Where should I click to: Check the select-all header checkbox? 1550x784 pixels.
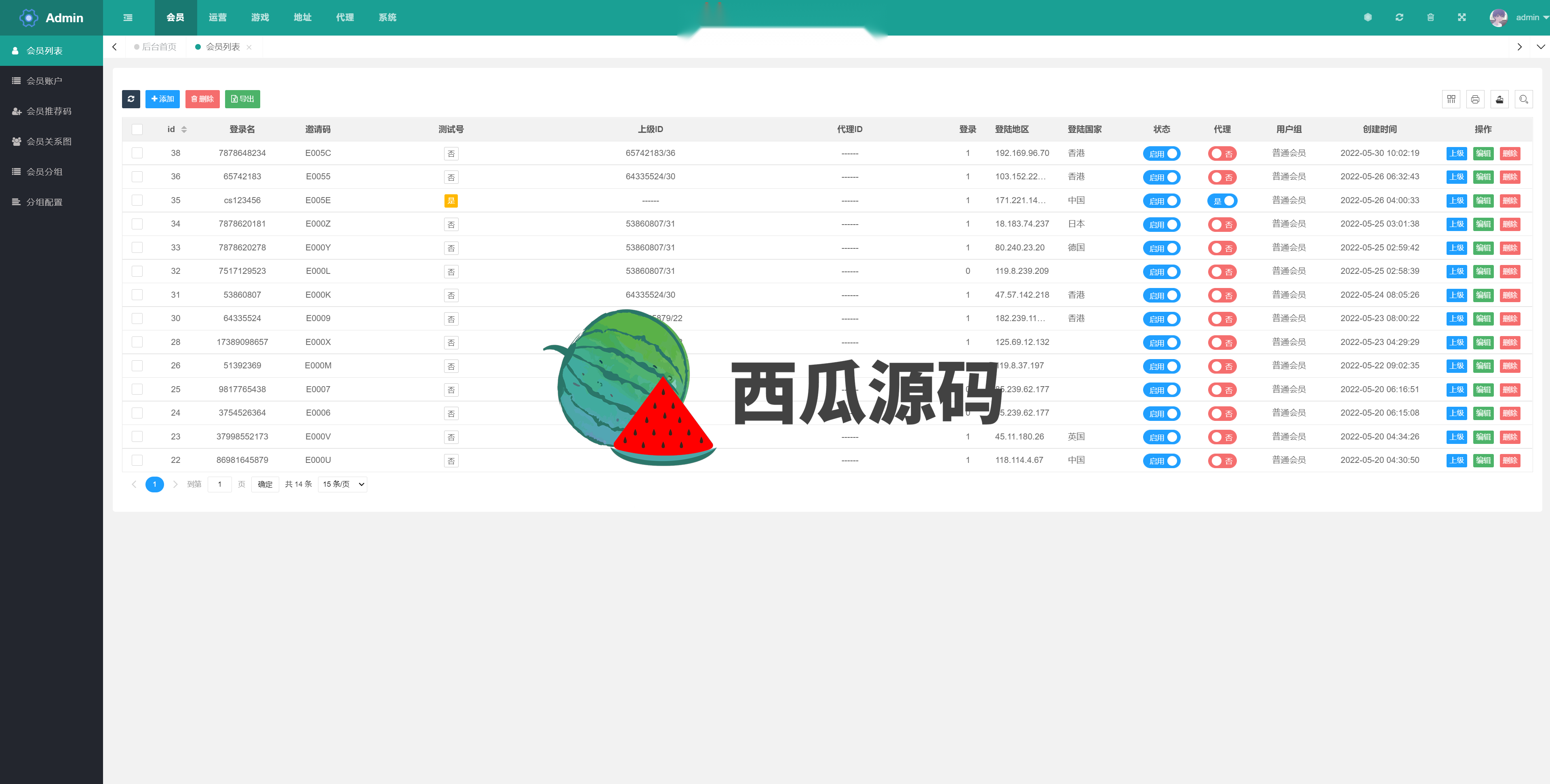tap(137, 129)
